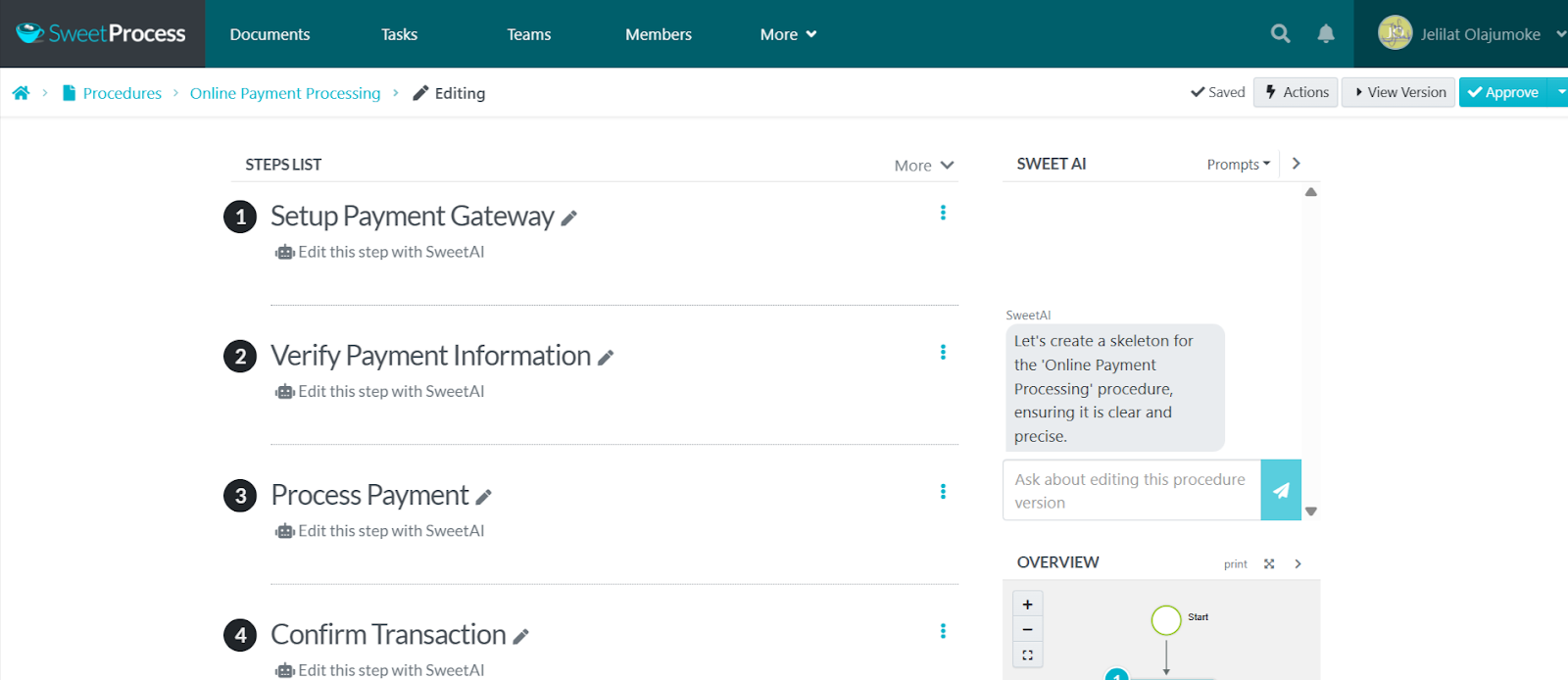Click chat scrollbar up arrow
Image resolution: width=1568 pixels, height=680 pixels.
[1311, 192]
